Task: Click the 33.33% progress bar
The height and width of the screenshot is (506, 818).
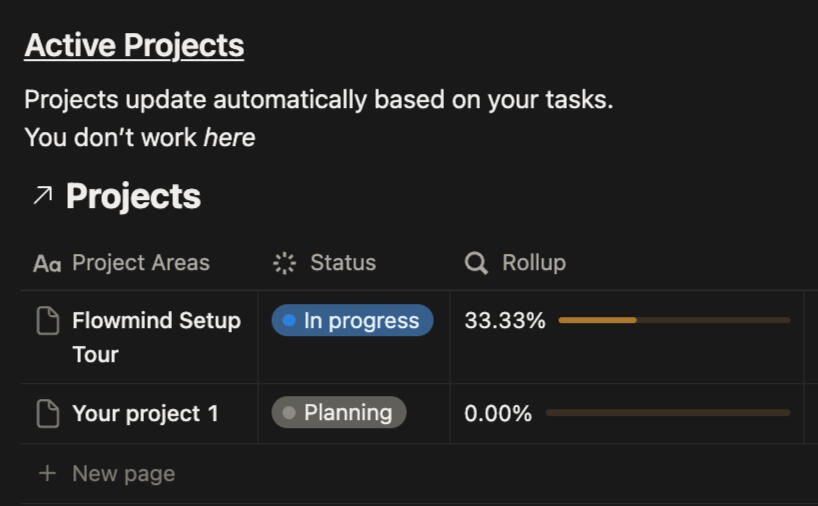Action: point(673,321)
